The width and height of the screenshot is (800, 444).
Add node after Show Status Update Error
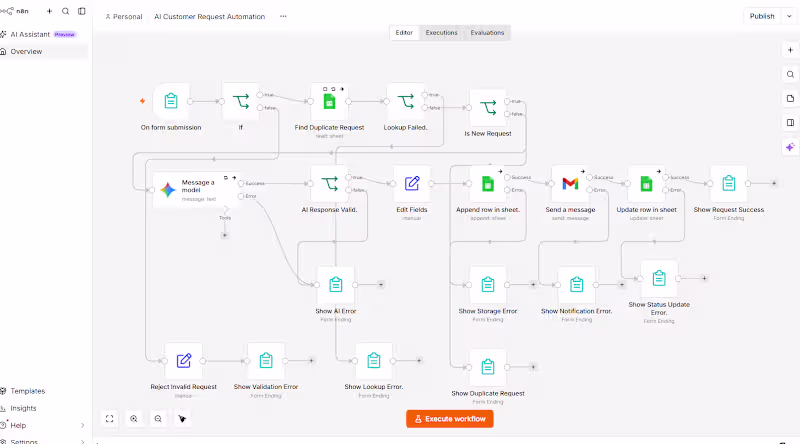coord(704,278)
